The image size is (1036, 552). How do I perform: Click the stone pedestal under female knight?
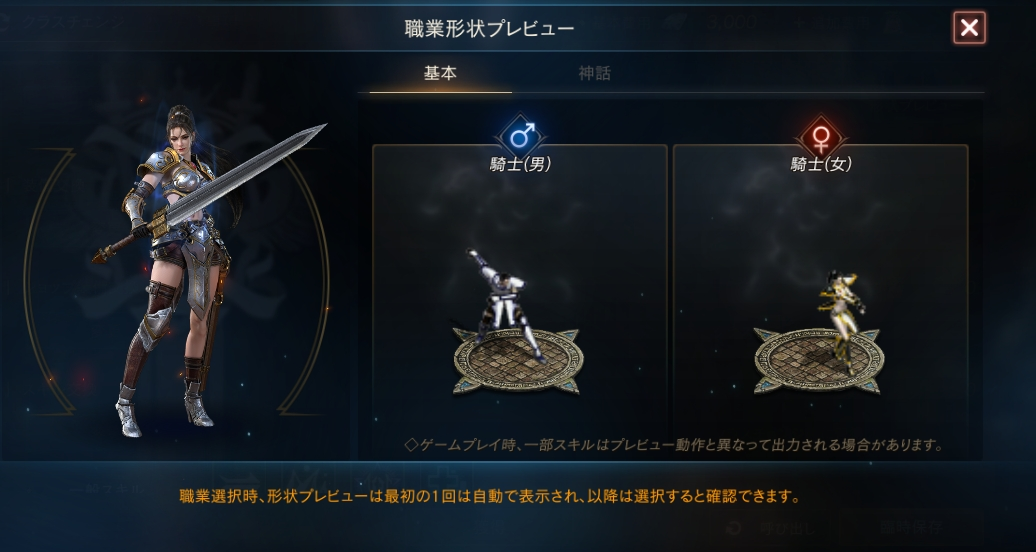coord(819,361)
